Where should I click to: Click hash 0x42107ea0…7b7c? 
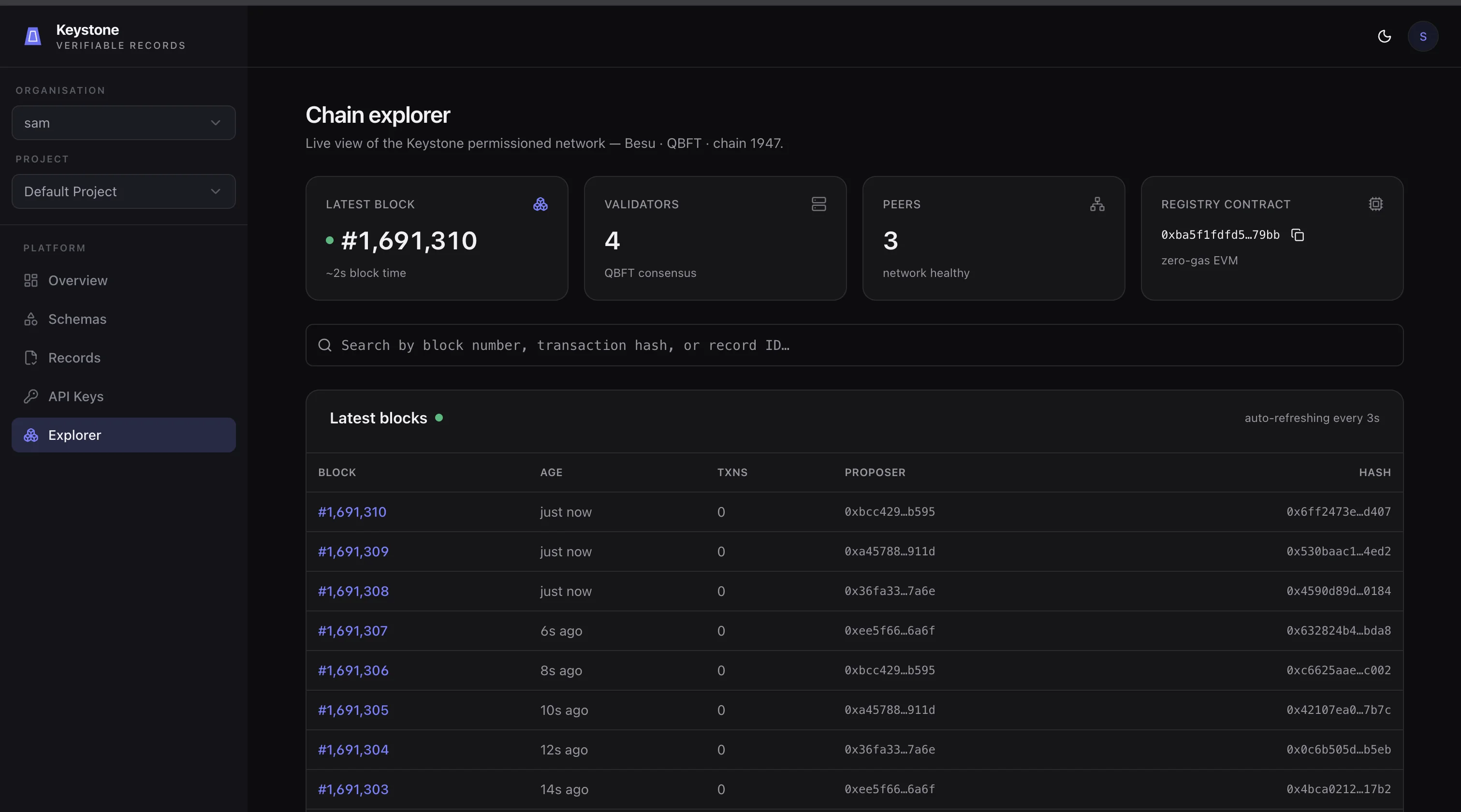tap(1339, 710)
